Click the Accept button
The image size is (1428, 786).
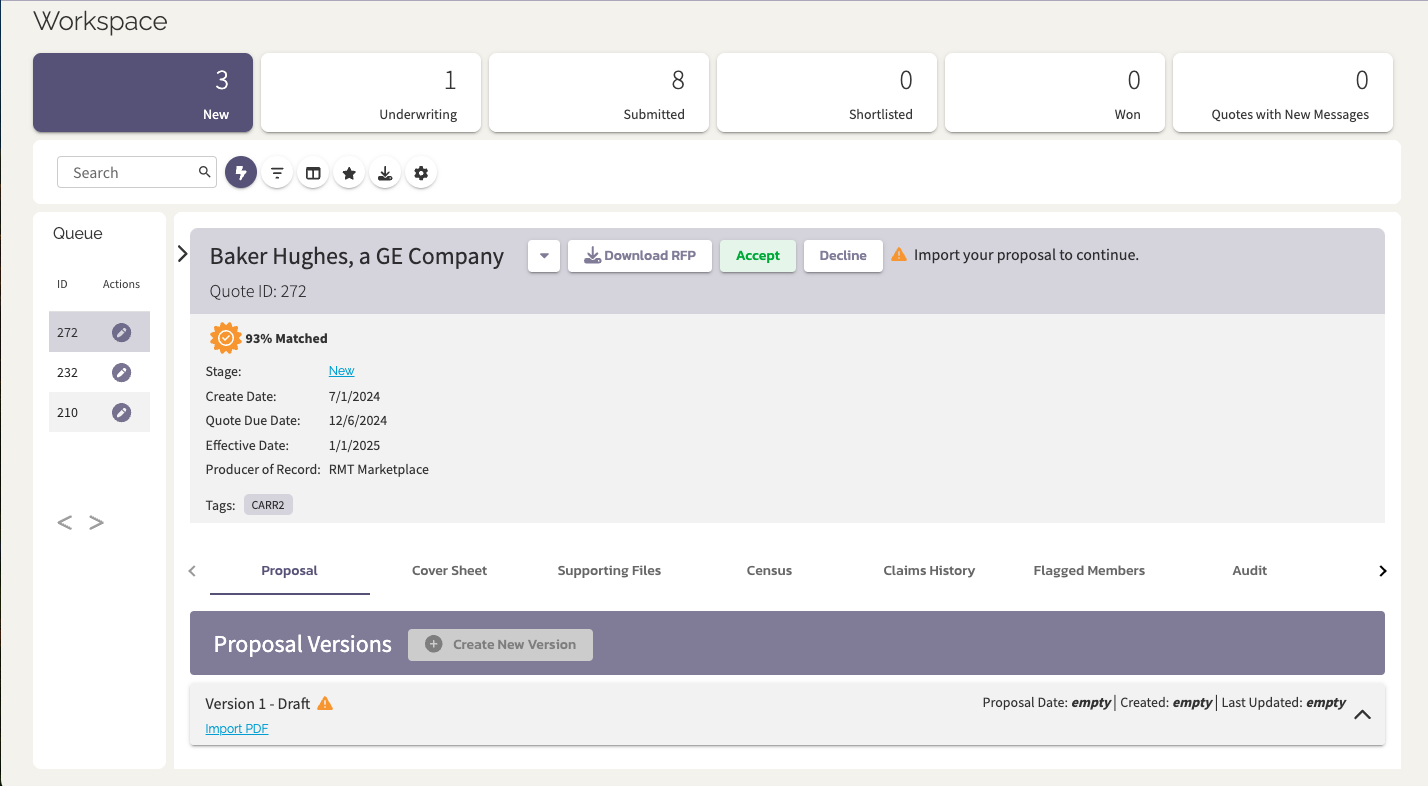point(758,256)
